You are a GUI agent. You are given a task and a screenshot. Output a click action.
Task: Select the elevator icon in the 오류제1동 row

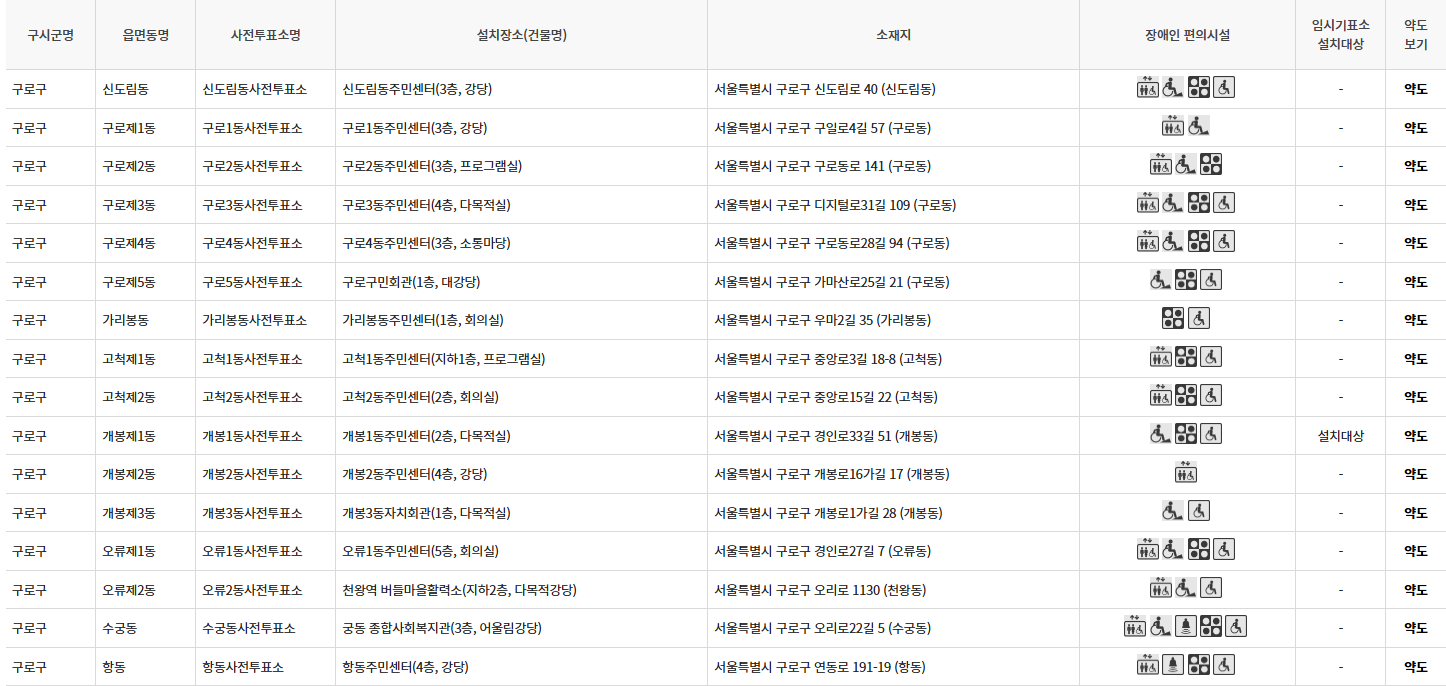[1146, 550]
